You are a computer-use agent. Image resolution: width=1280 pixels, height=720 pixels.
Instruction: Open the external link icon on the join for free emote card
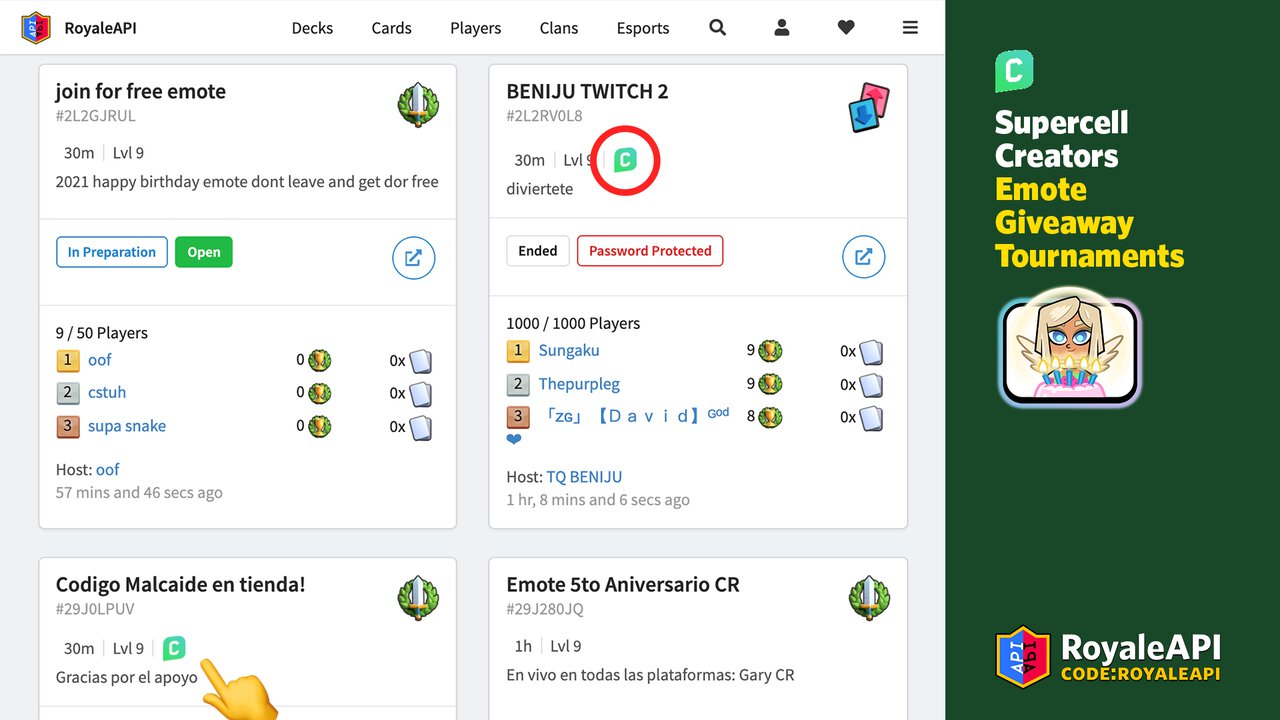click(413, 258)
